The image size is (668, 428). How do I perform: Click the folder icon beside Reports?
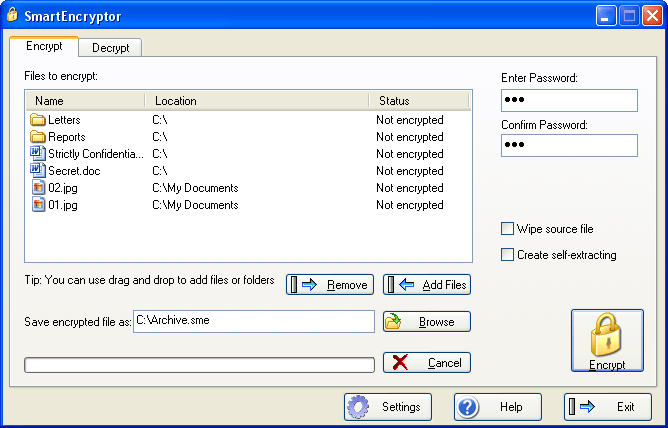point(37,137)
